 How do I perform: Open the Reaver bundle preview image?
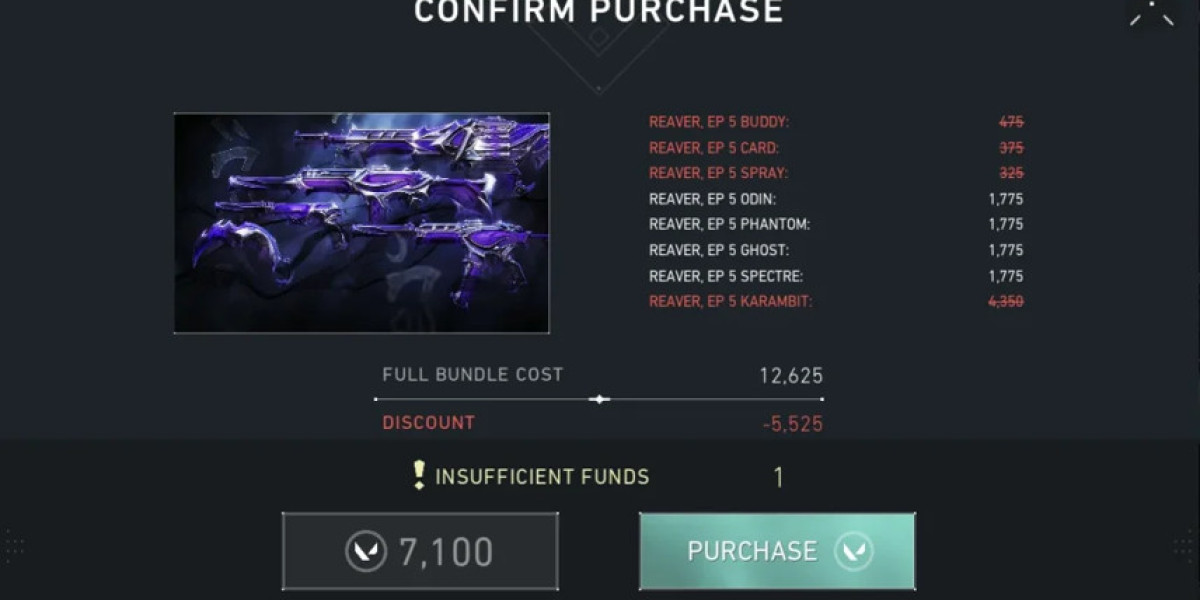point(361,222)
